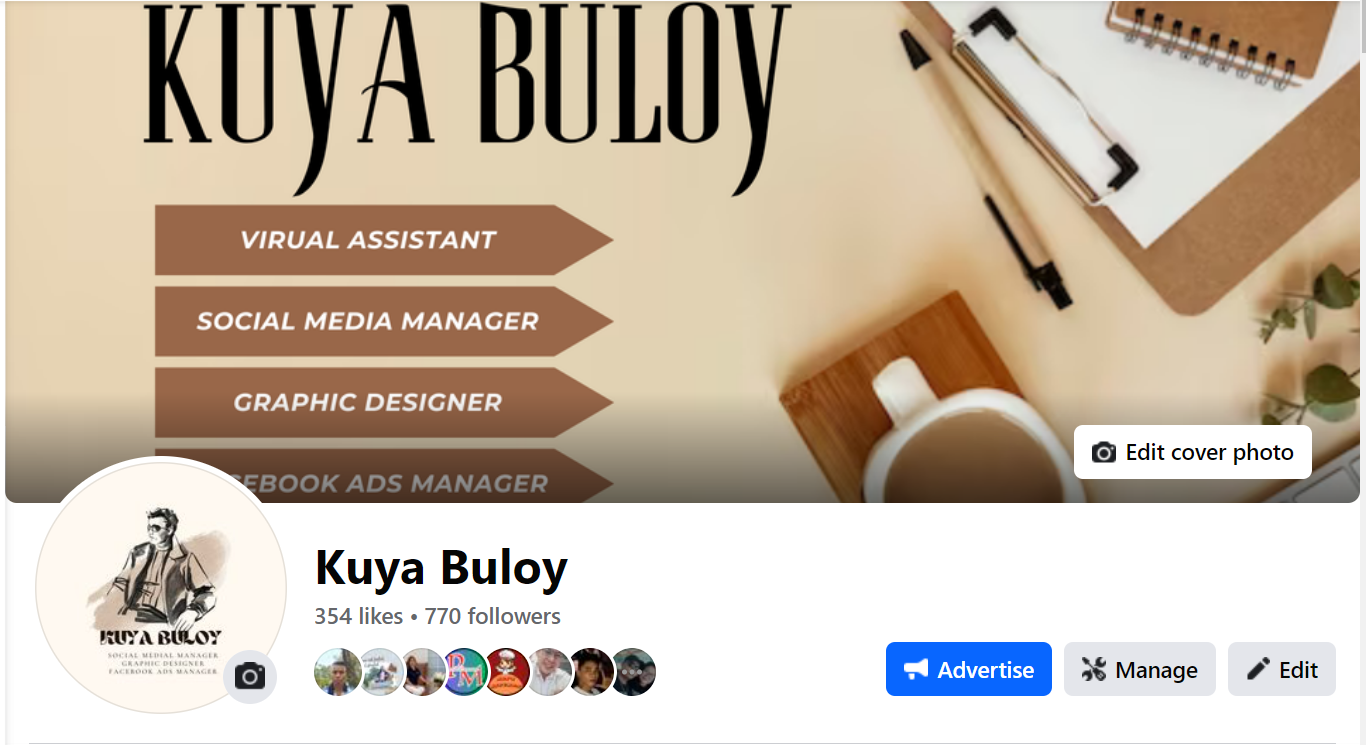Open the chef cartoon follower avatar
Screen dimensions: 1366x745
[507, 672]
